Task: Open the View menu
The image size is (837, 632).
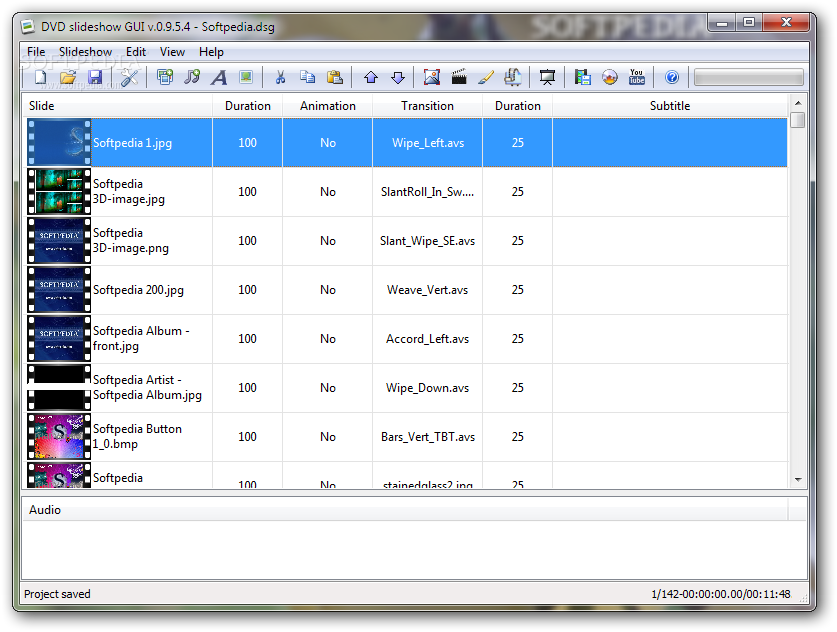Action: coord(172,52)
